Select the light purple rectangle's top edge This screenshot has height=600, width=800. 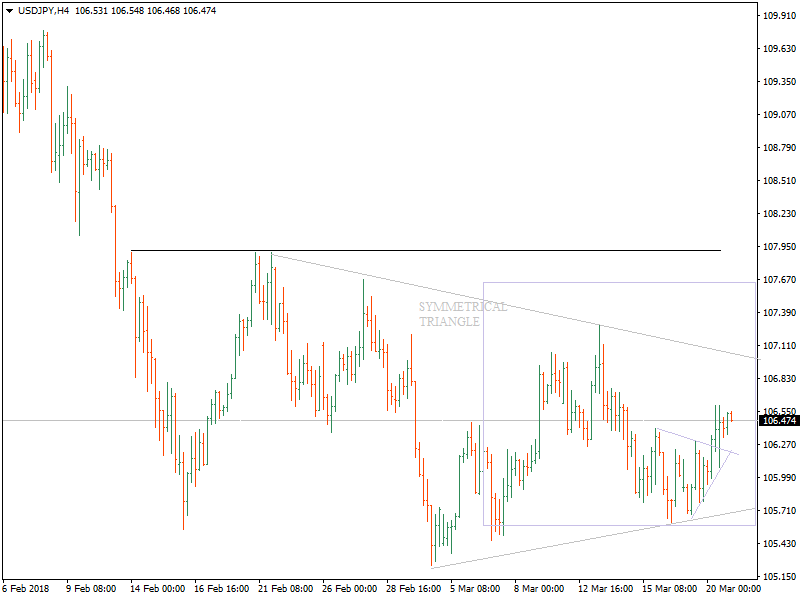click(620, 282)
